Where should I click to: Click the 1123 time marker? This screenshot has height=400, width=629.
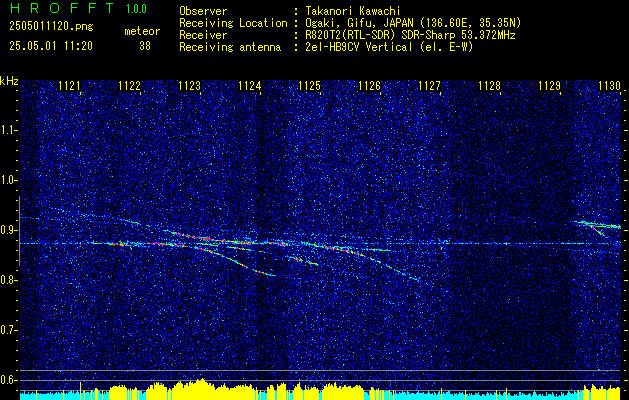point(189,85)
